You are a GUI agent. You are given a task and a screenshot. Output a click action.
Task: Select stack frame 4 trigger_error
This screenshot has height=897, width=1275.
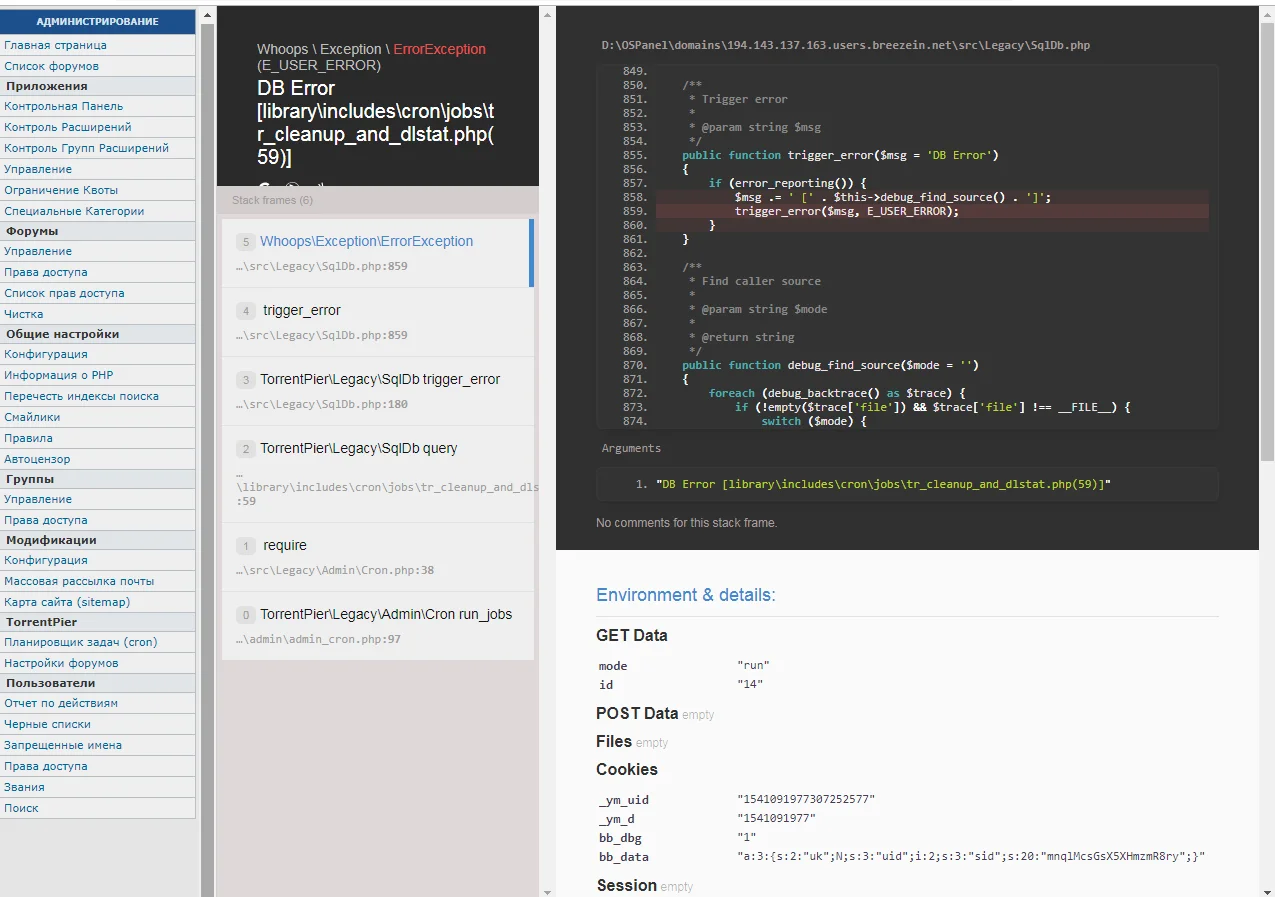377,322
